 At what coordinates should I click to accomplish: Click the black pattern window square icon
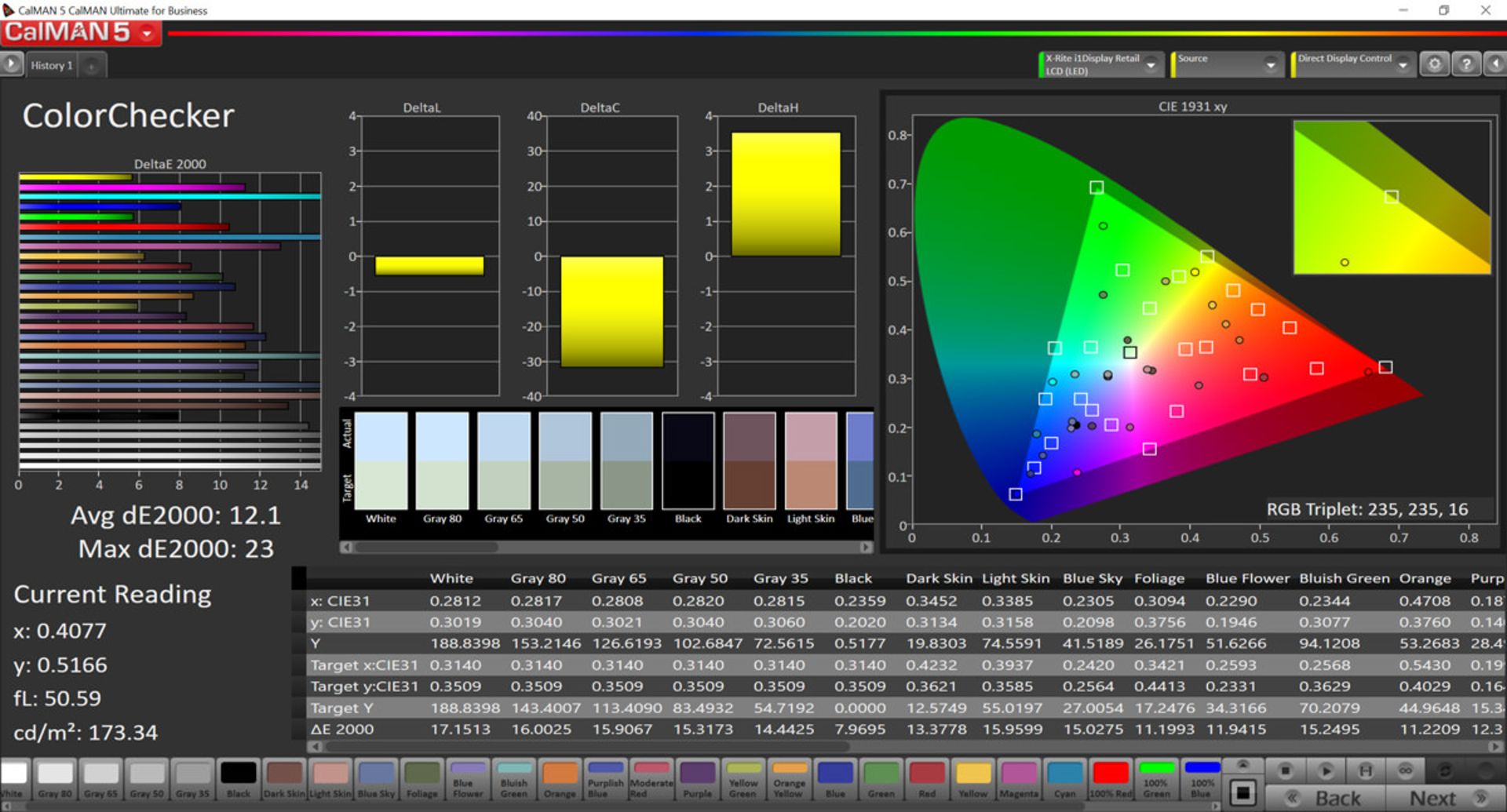tap(1242, 792)
